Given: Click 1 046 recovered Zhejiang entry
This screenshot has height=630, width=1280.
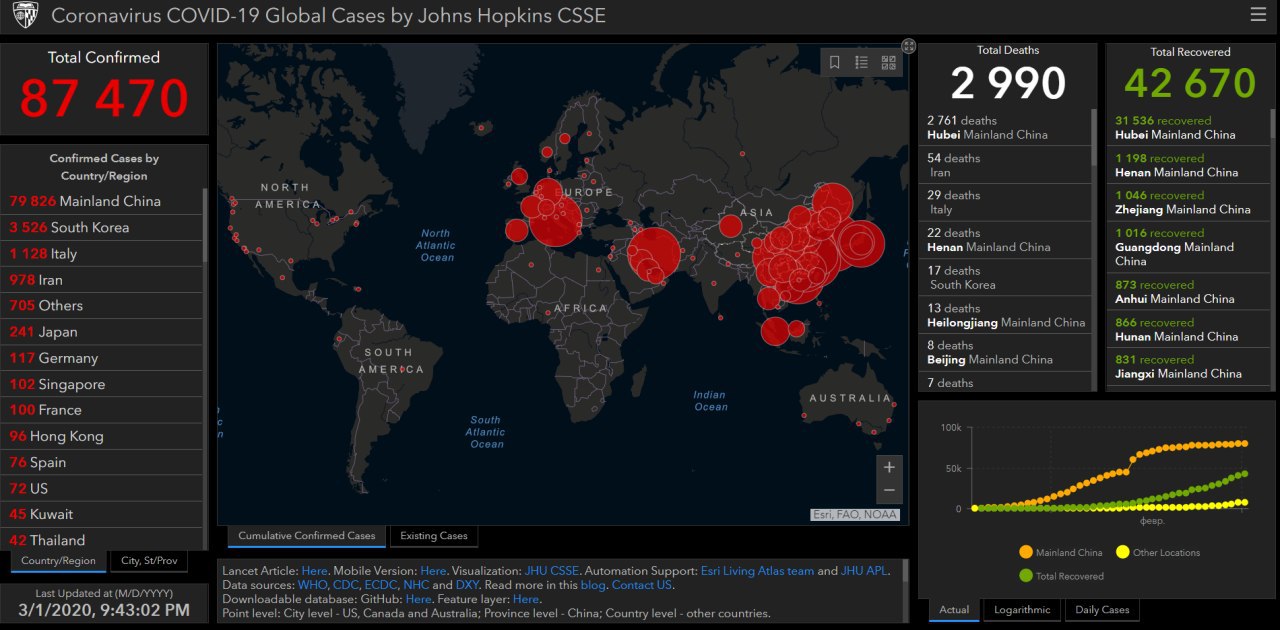Looking at the screenshot, I should tap(1190, 202).
